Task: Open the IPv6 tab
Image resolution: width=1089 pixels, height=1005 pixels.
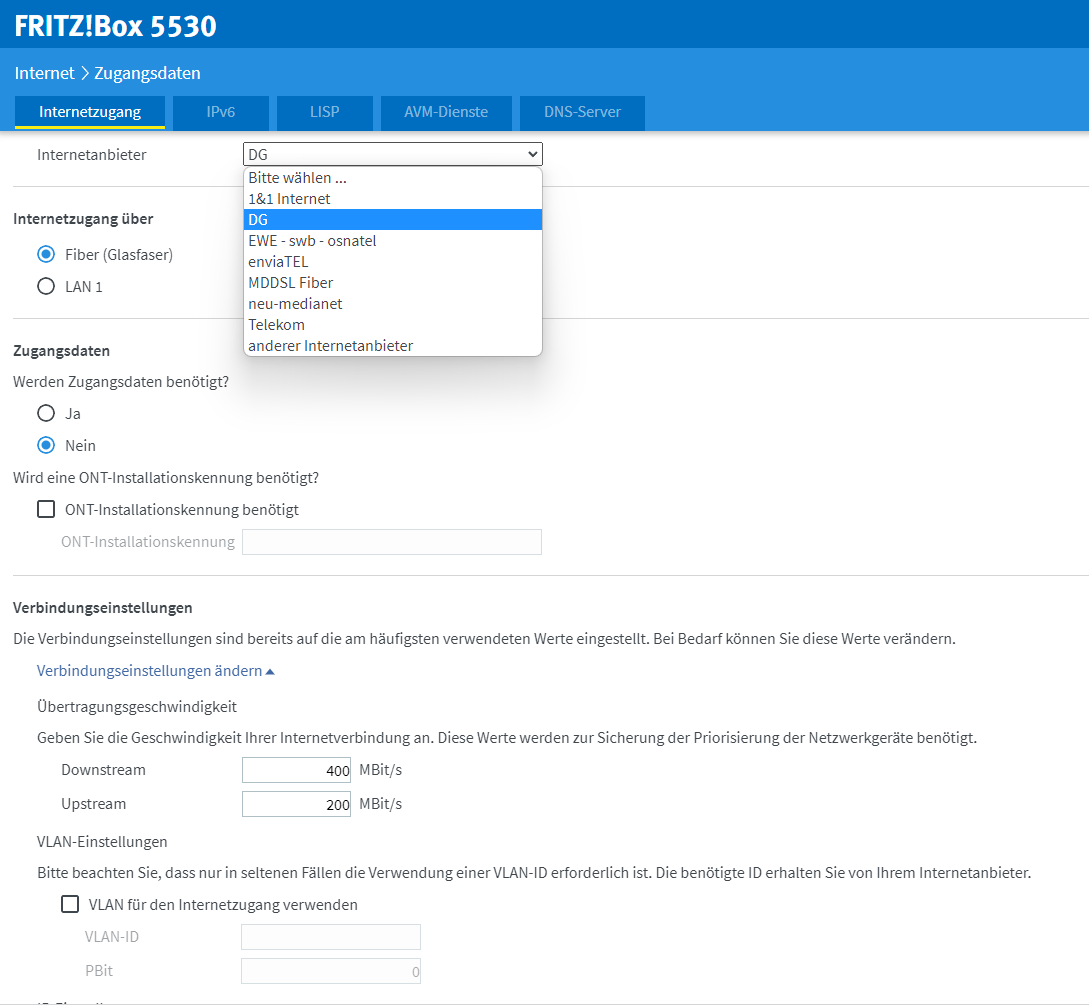Action: 221,113
